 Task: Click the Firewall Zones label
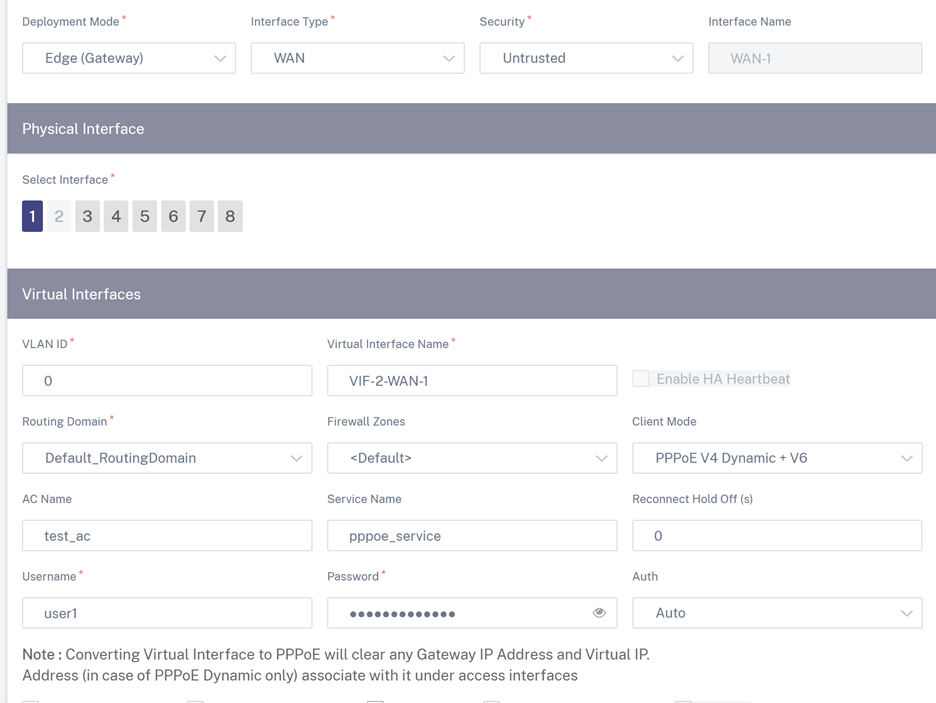click(x=366, y=421)
